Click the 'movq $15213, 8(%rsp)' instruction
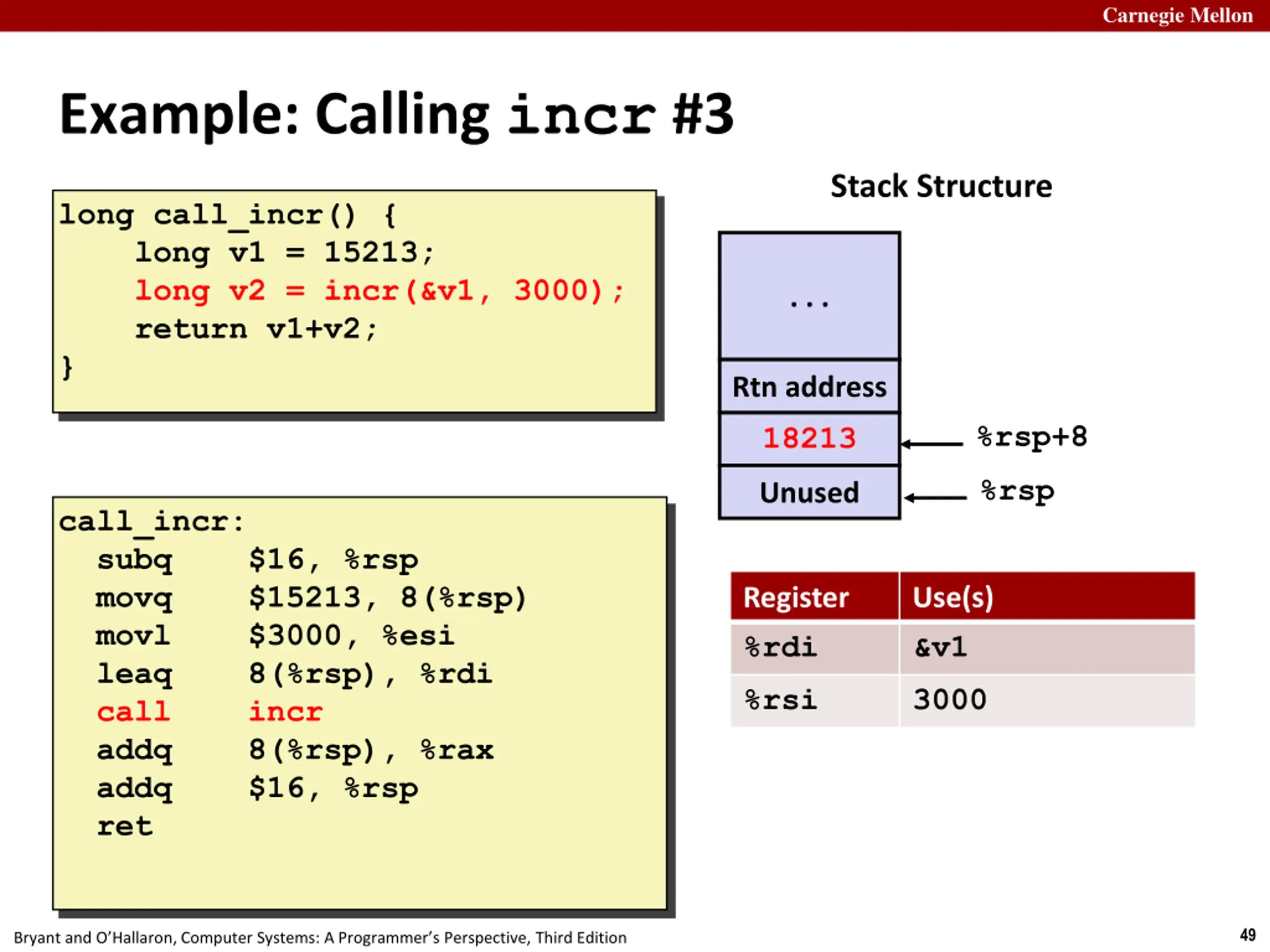 pos(311,598)
